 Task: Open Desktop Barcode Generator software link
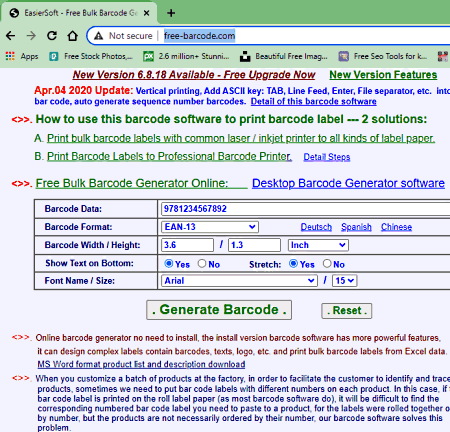[348, 183]
